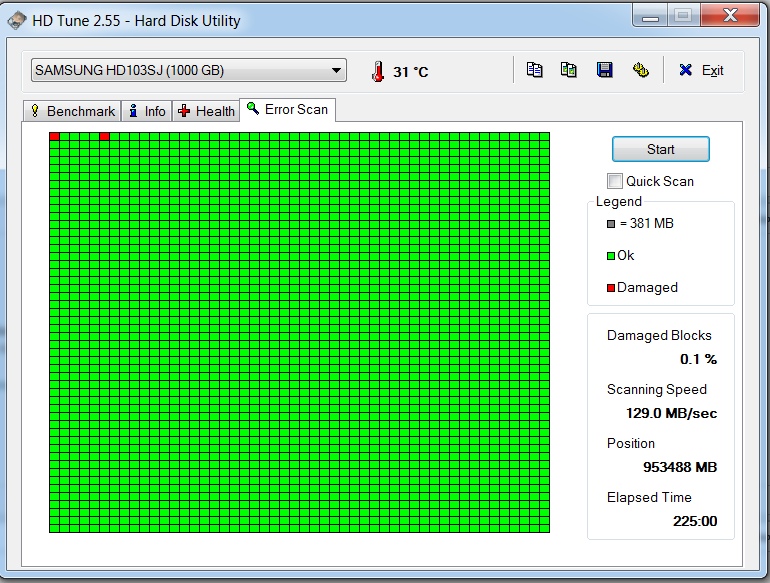Click the Position label
The image size is (770, 583).
coord(631,443)
